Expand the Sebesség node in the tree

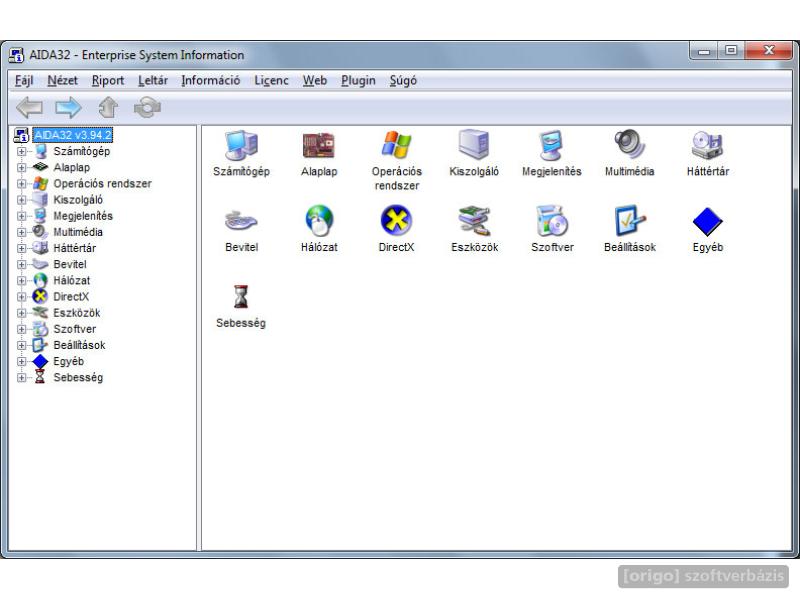click(x=21, y=378)
